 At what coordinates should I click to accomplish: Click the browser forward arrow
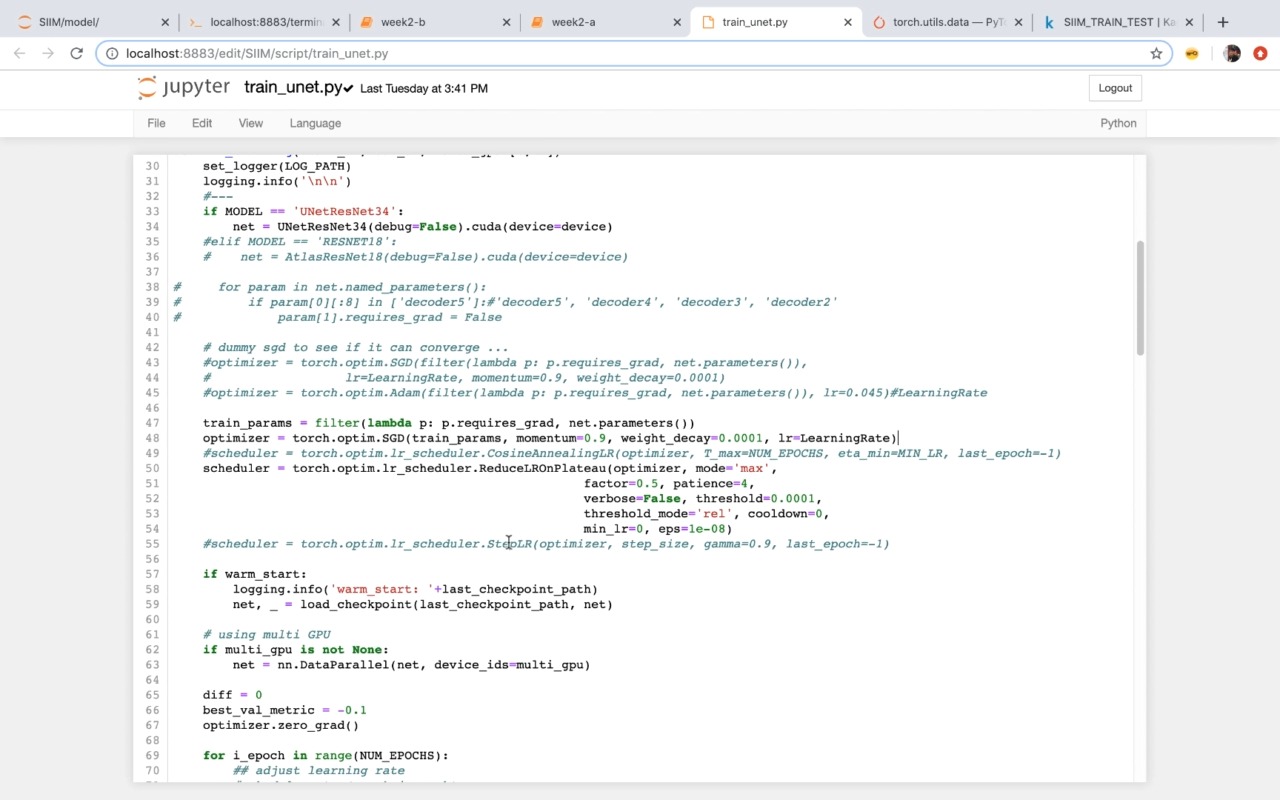tap(47, 53)
